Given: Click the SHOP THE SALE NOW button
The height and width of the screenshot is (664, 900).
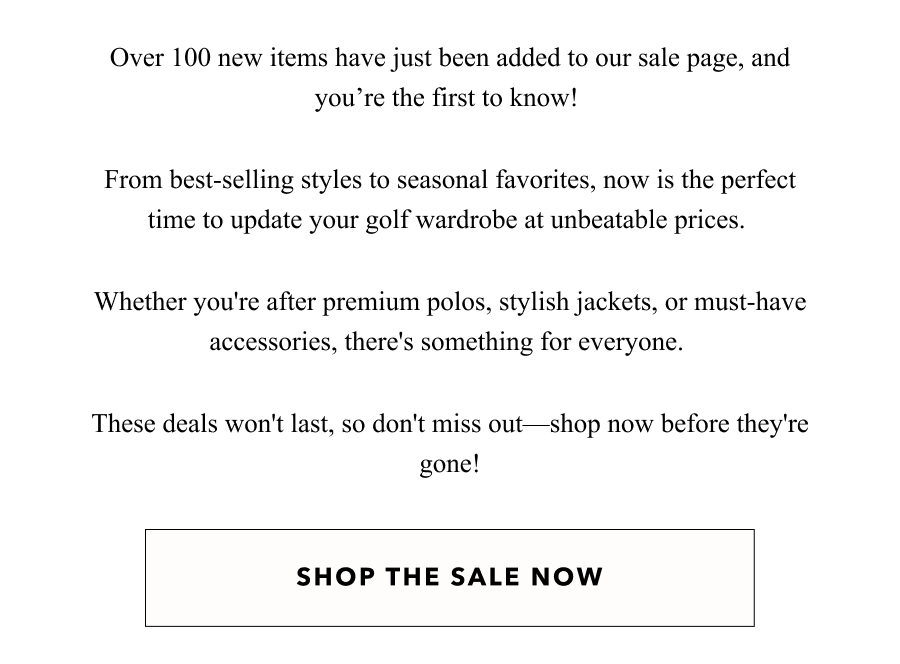Looking at the screenshot, I should (449, 577).
